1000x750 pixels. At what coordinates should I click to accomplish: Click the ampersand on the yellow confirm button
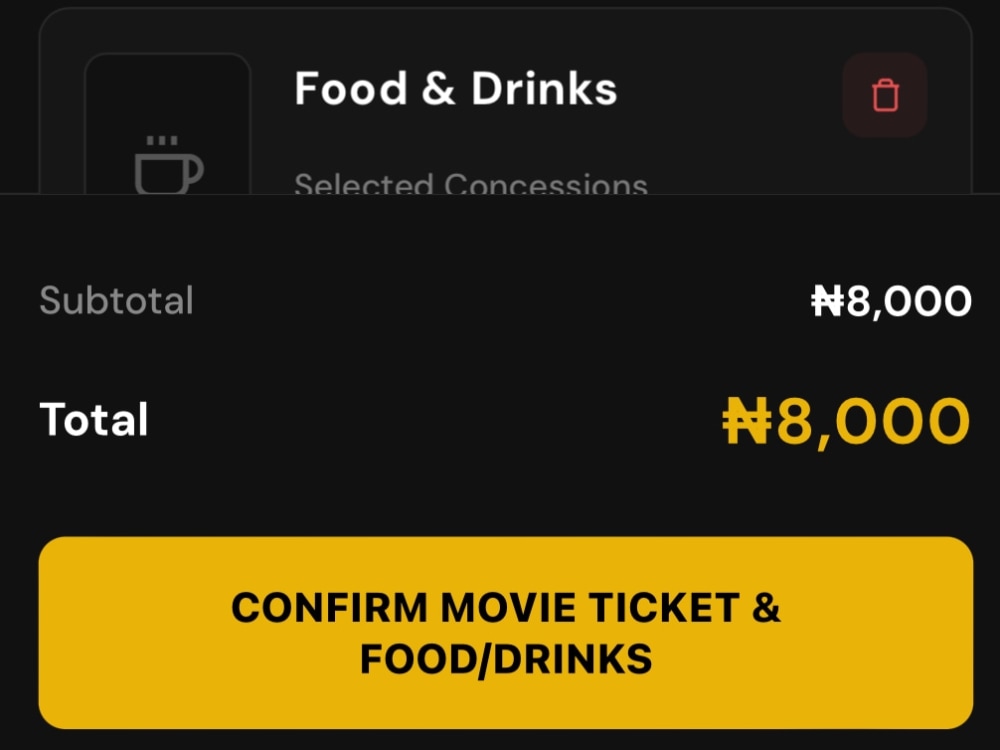tap(766, 607)
